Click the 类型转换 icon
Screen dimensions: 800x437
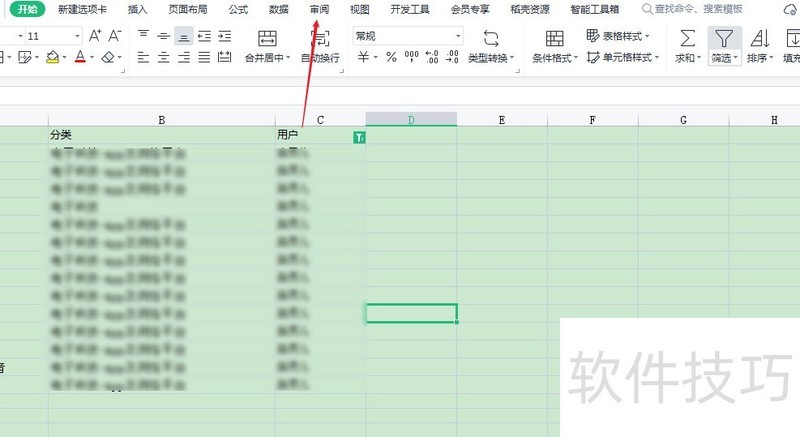tap(491, 39)
